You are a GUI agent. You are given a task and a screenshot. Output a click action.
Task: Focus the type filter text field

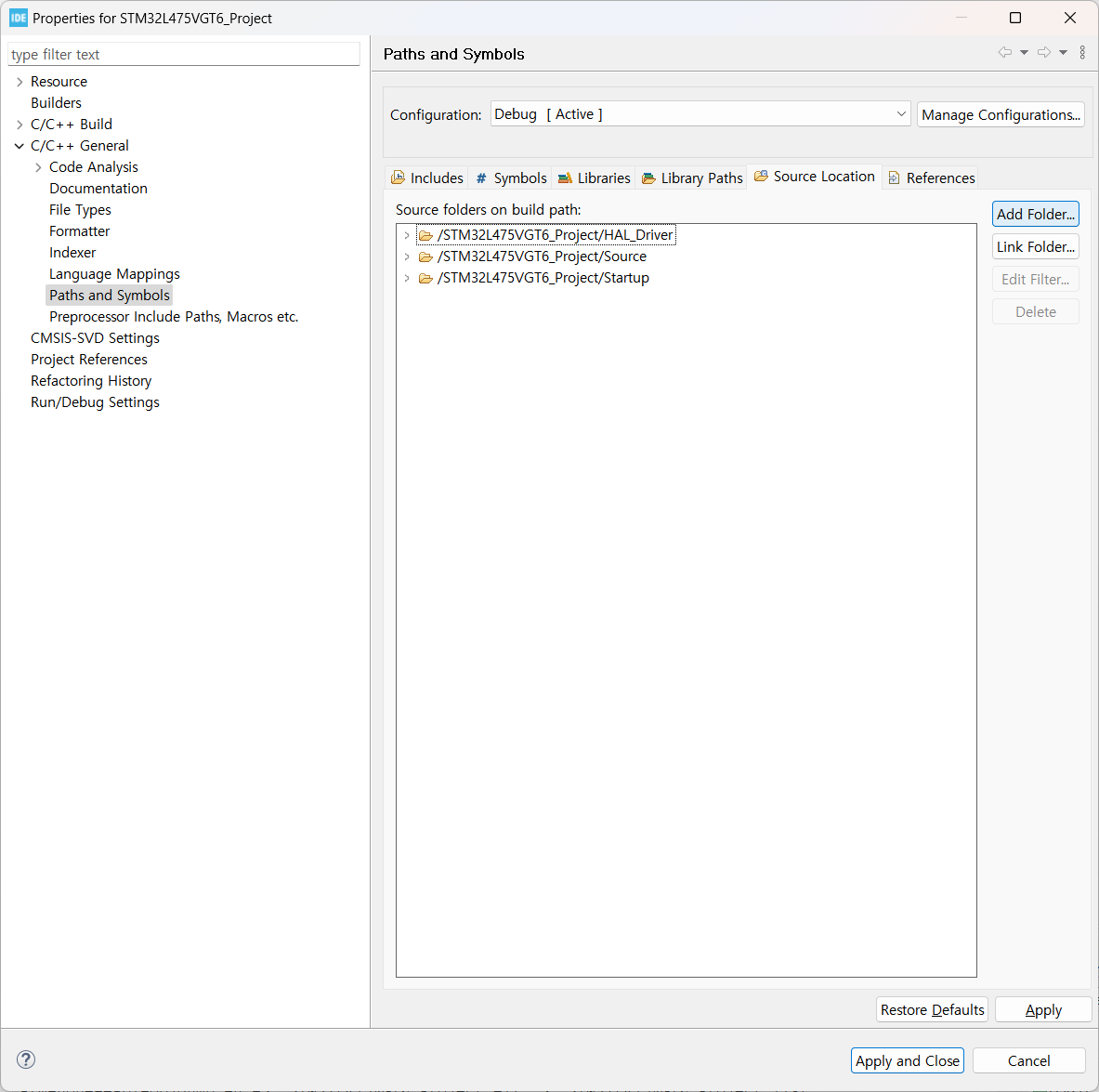point(184,55)
